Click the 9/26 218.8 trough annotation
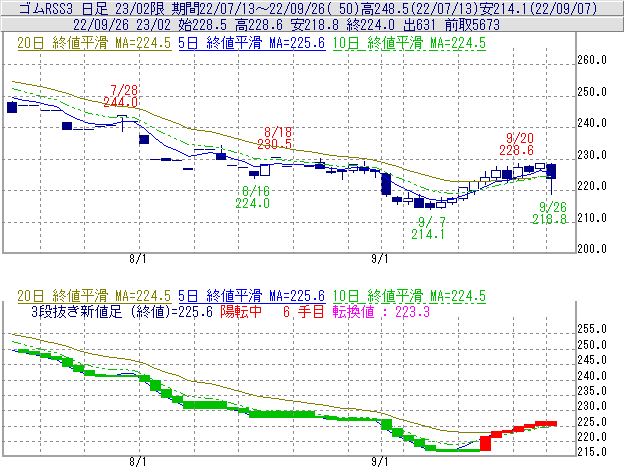The height and width of the screenshot is (475, 624). click(550, 213)
